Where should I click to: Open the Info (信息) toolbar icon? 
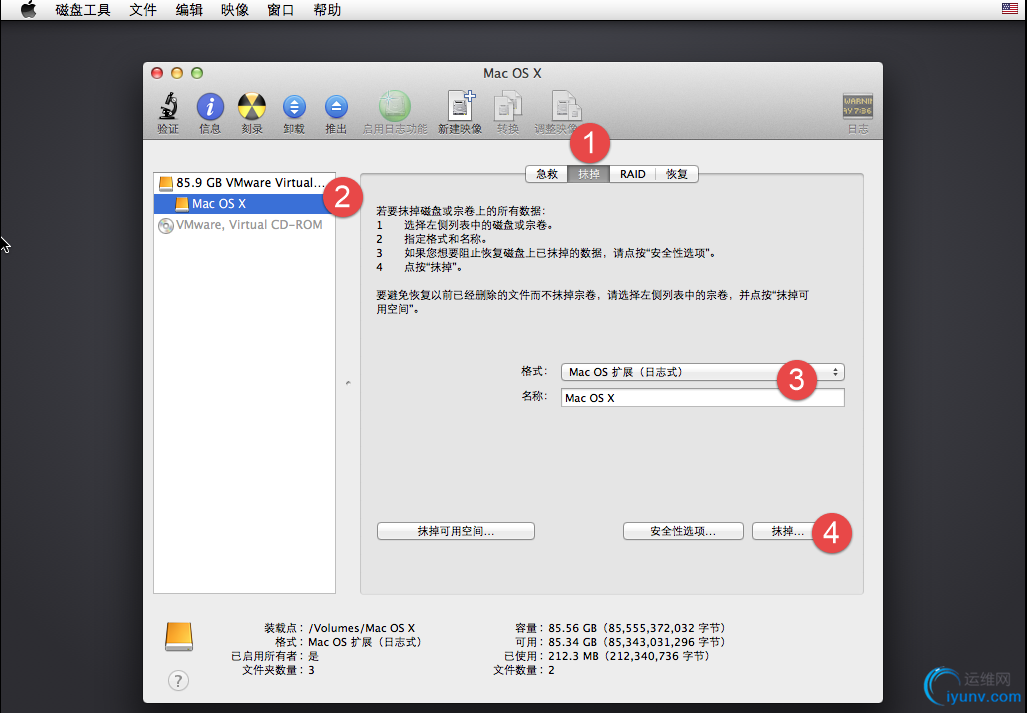210,107
